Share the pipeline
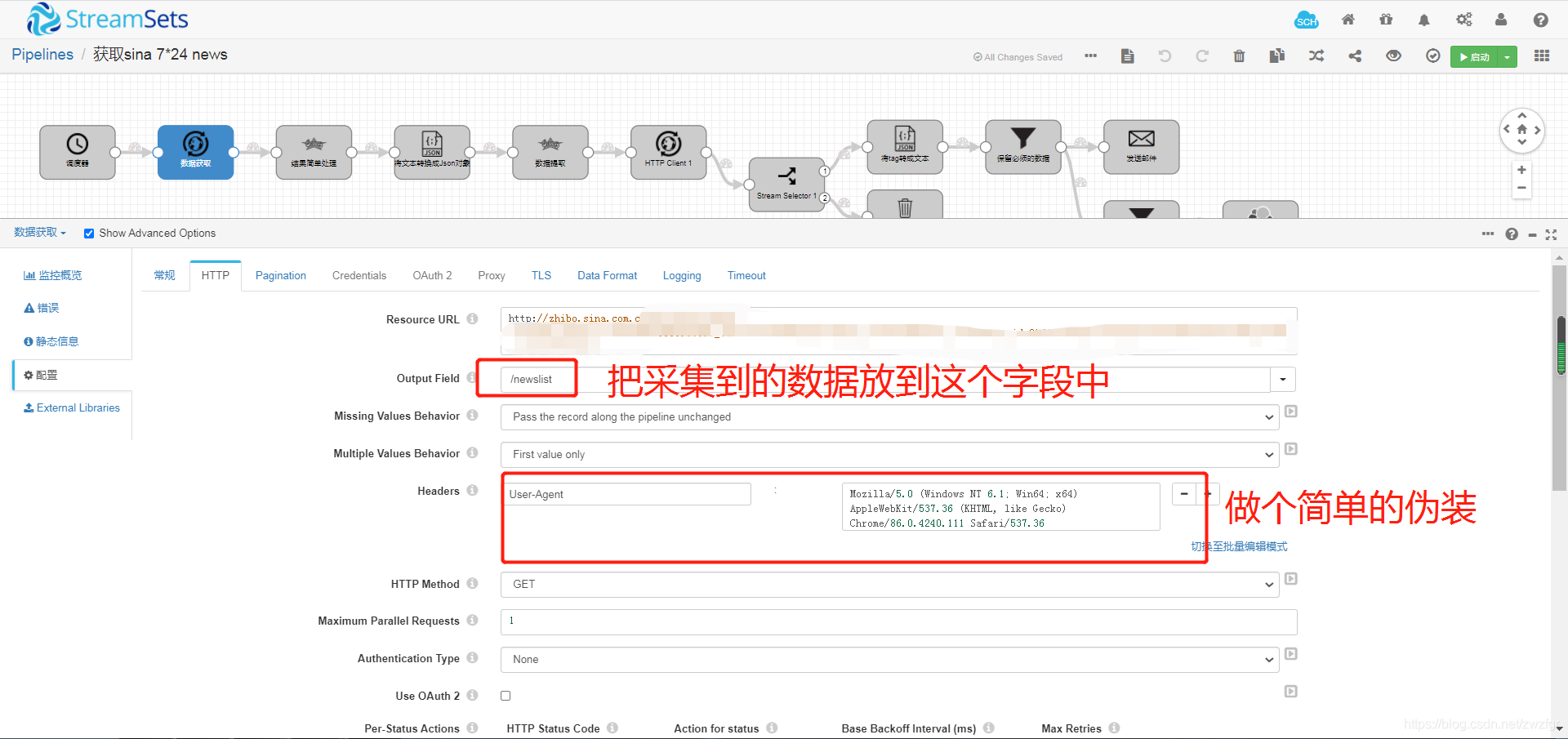1568x739 pixels. [1355, 56]
